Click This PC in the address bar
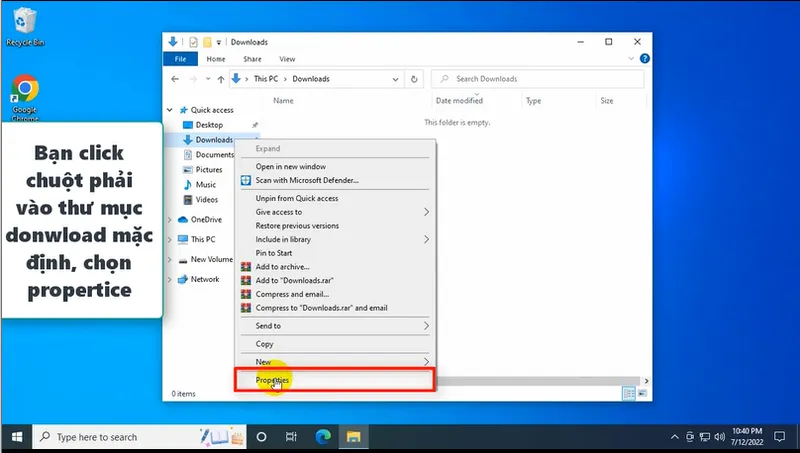 point(266,79)
